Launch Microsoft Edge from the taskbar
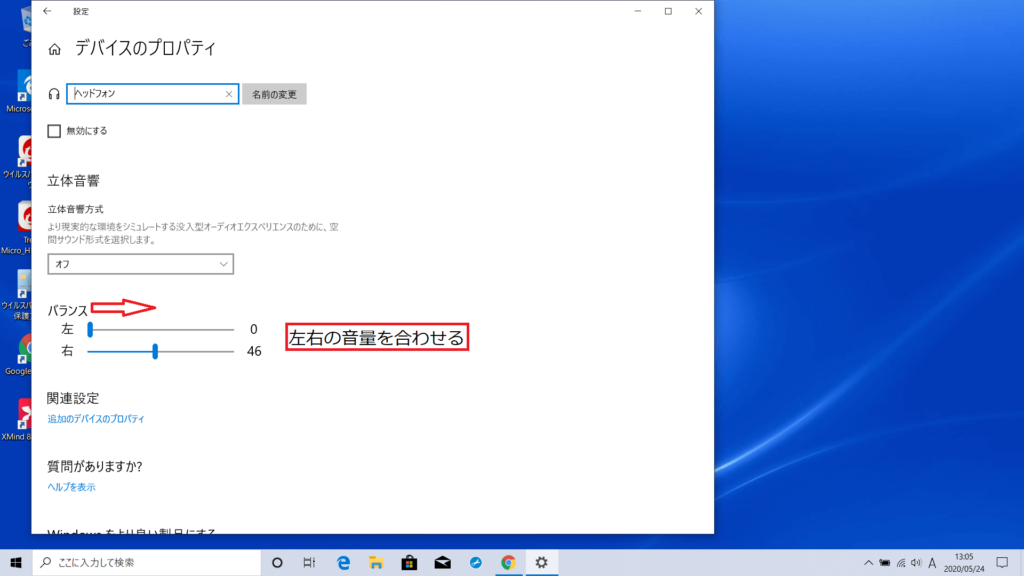The height and width of the screenshot is (576, 1024). [x=343, y=562]
